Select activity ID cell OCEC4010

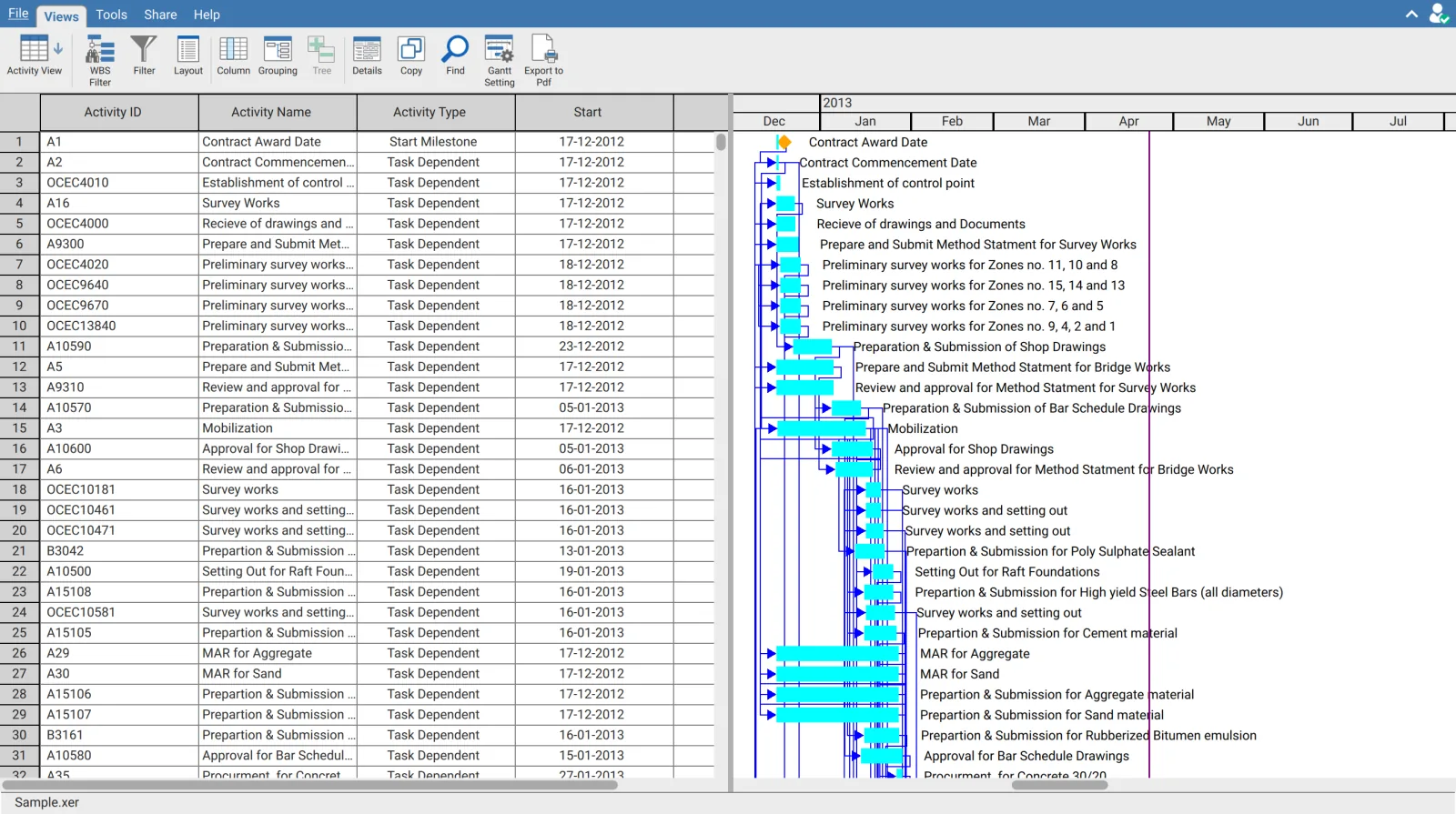pyautogui.click(x=119, y=183)
